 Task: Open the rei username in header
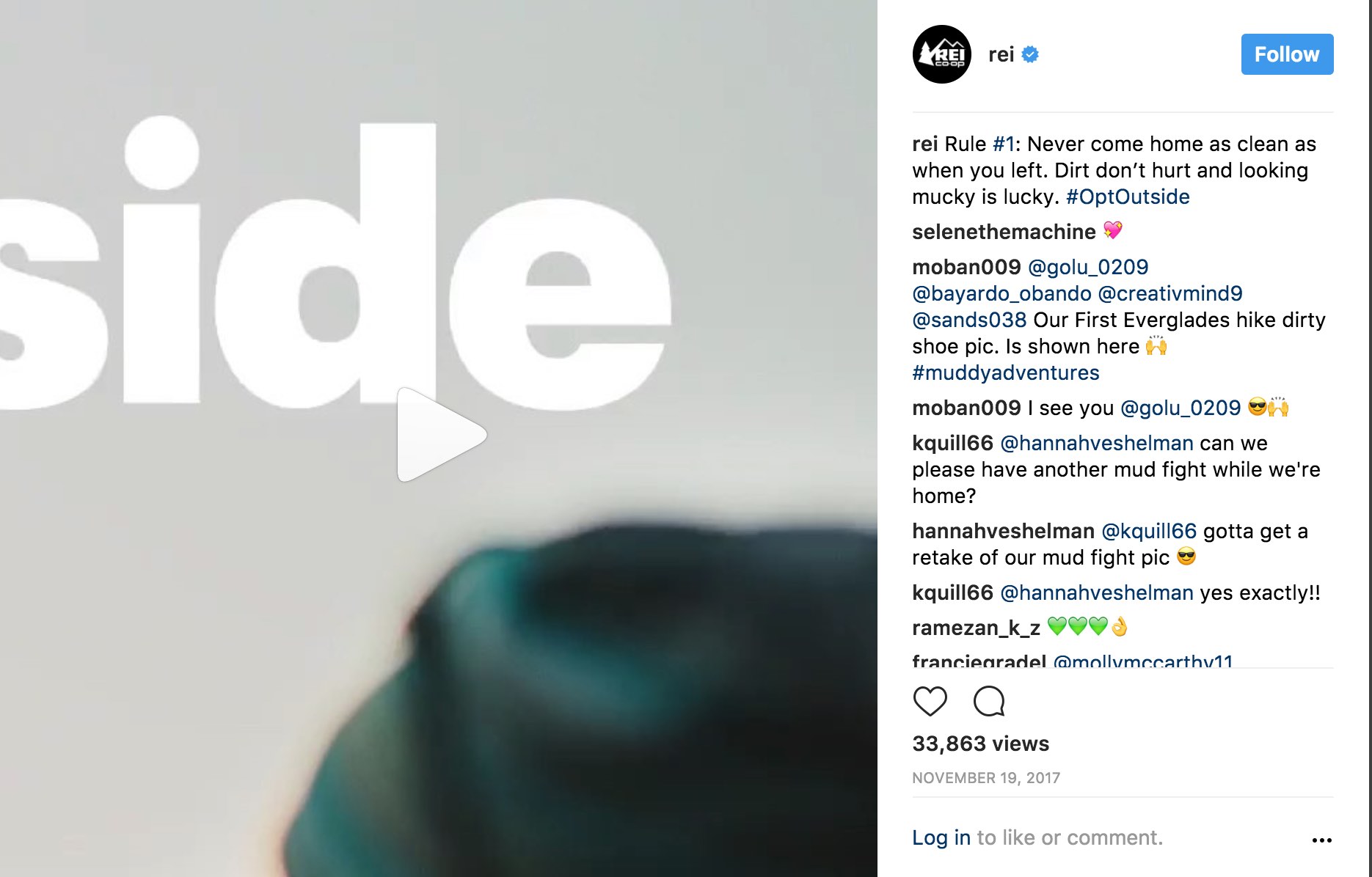[x=1001, y=54]
